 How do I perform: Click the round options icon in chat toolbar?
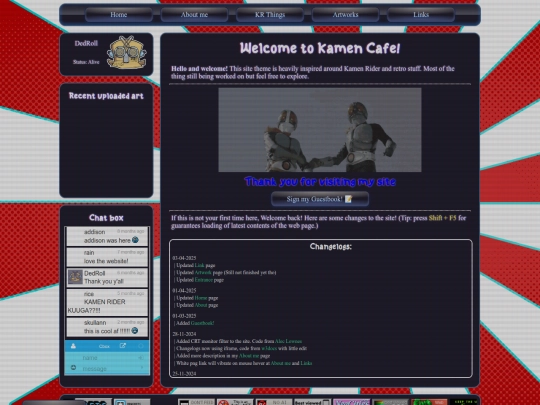point(141,346)
